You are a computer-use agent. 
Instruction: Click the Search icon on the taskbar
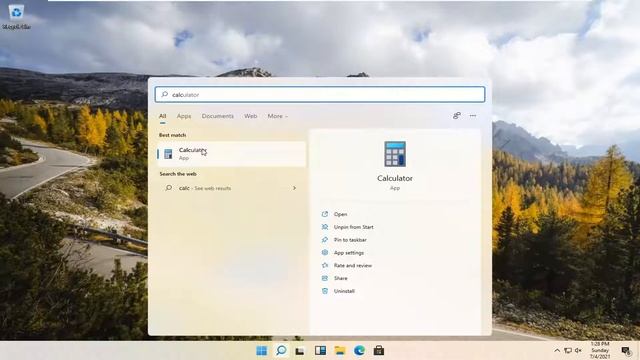tap(281, 351)
